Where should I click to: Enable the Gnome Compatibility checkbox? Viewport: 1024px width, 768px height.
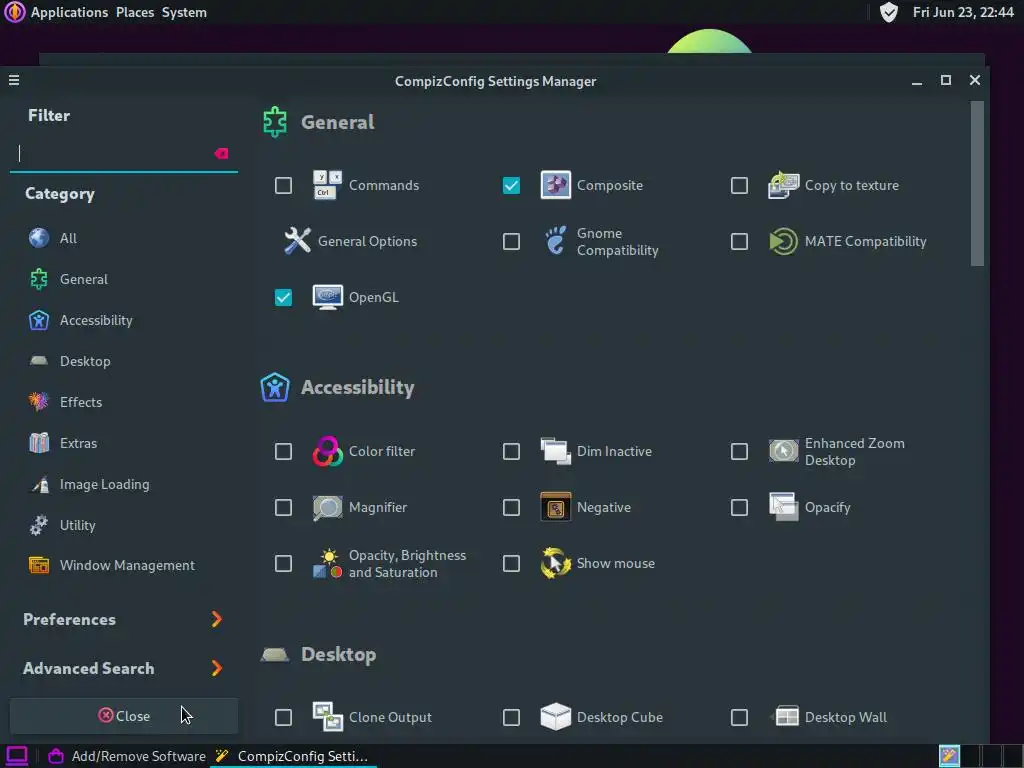tap(511, 242)
